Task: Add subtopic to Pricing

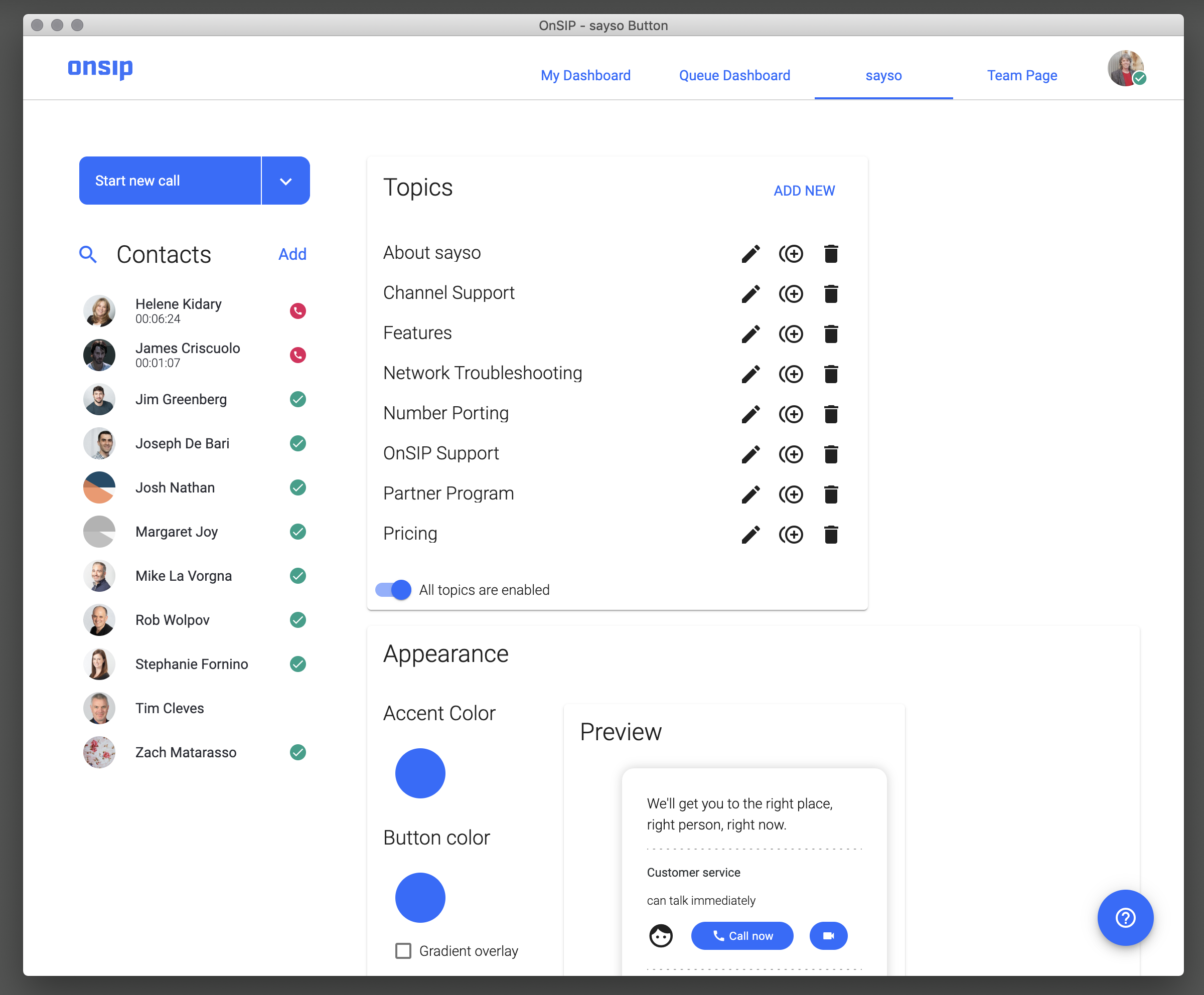Action: 791,534
